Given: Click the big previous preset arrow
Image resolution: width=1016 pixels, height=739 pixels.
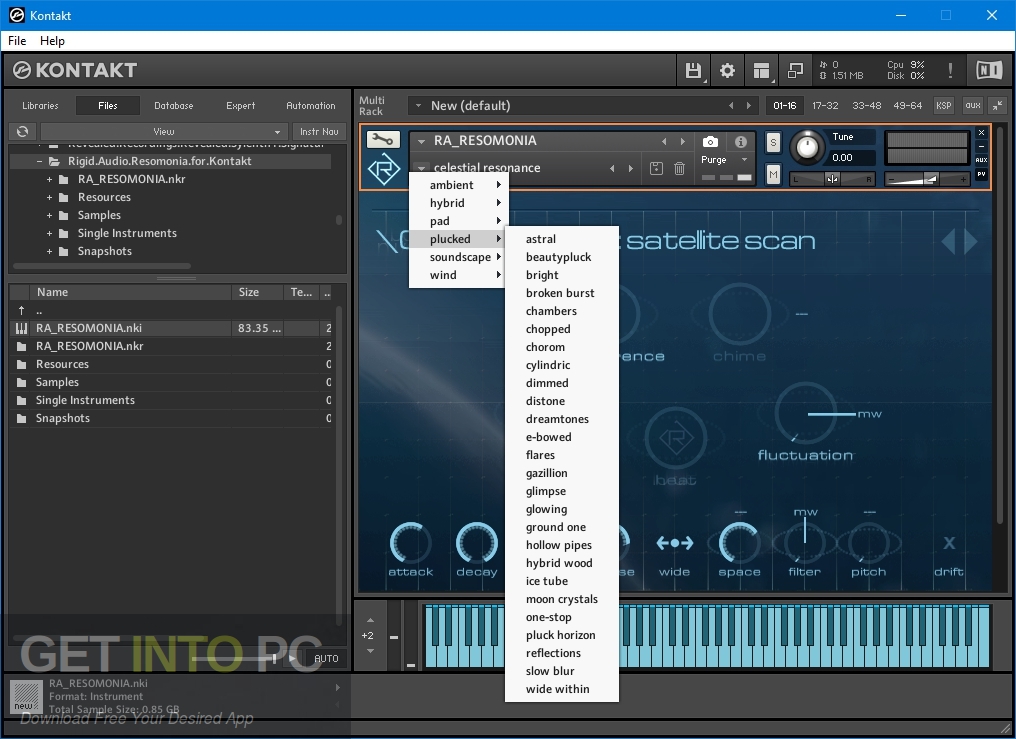Looking at the screenshot, I should (948, 241).
